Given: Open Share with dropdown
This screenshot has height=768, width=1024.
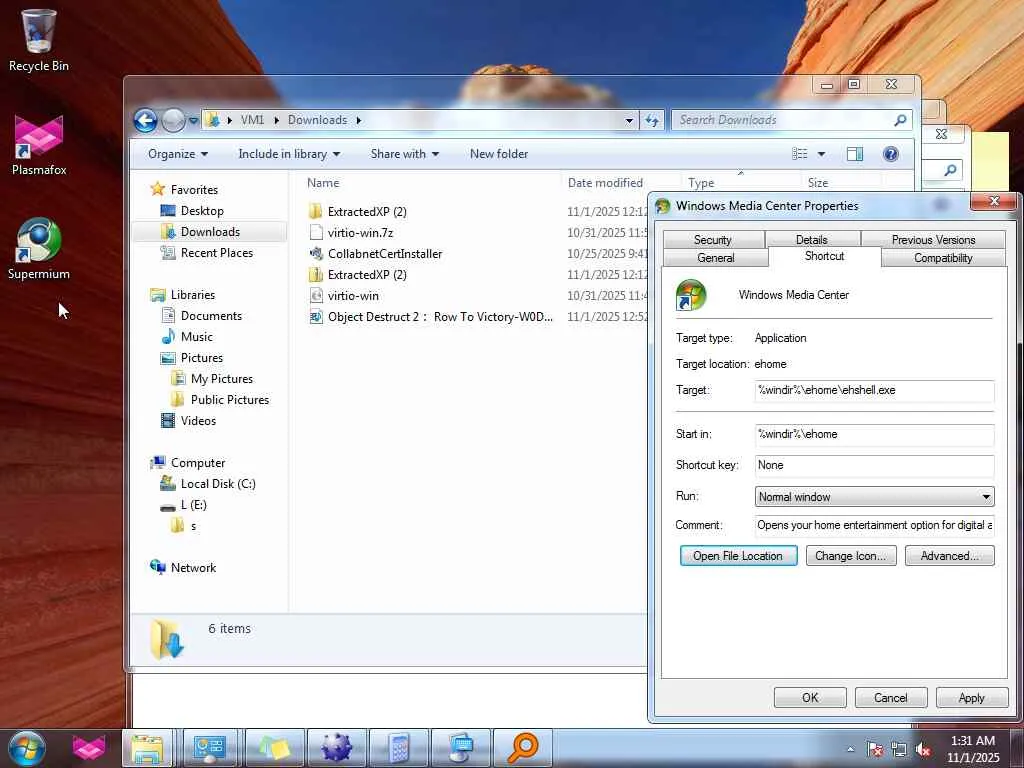Looking at the screenshot, I should point(404,154).
